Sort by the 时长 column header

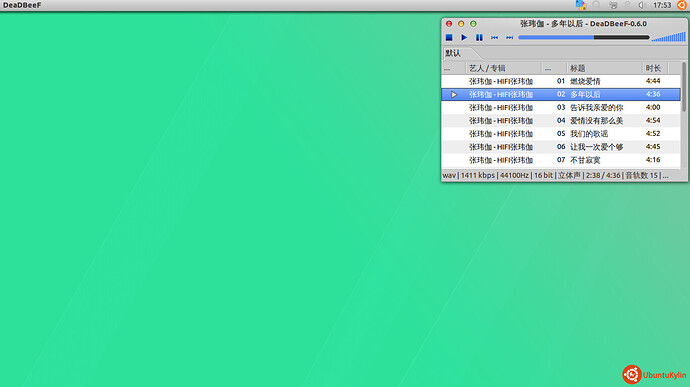click(655, 68)
